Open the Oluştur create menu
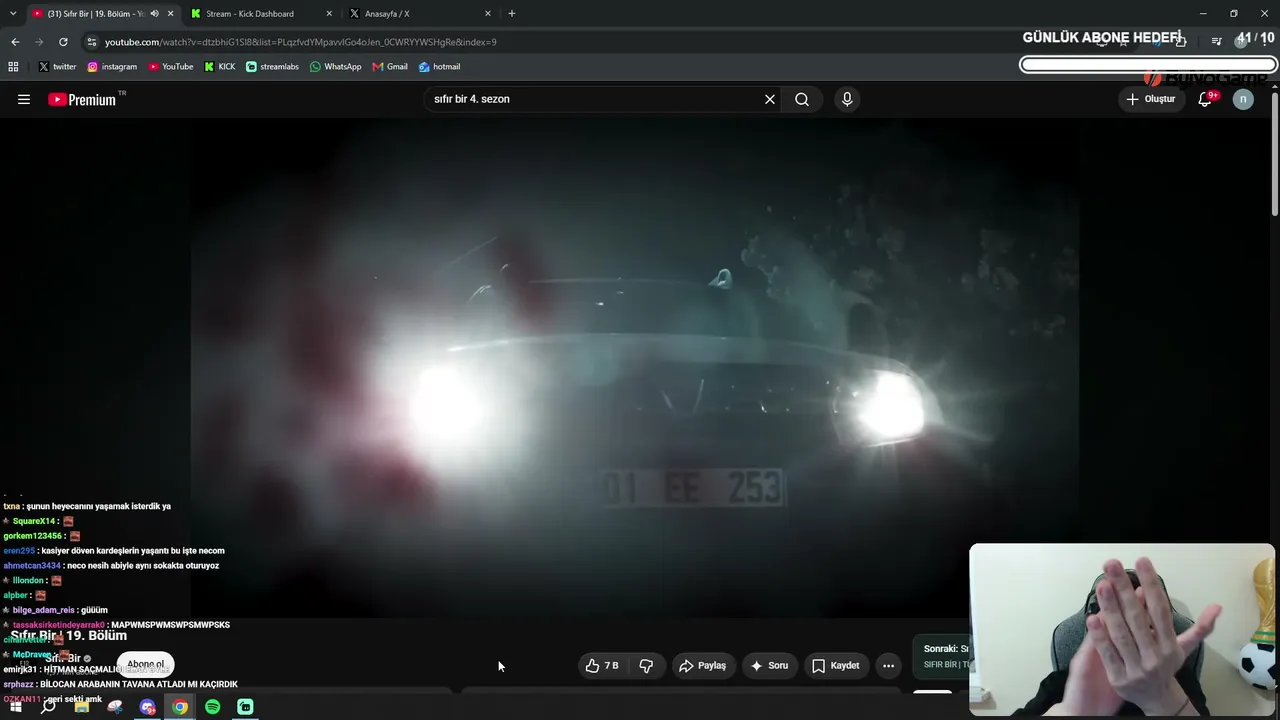Screen dimensions: 1280x720 click(1150, 99)
